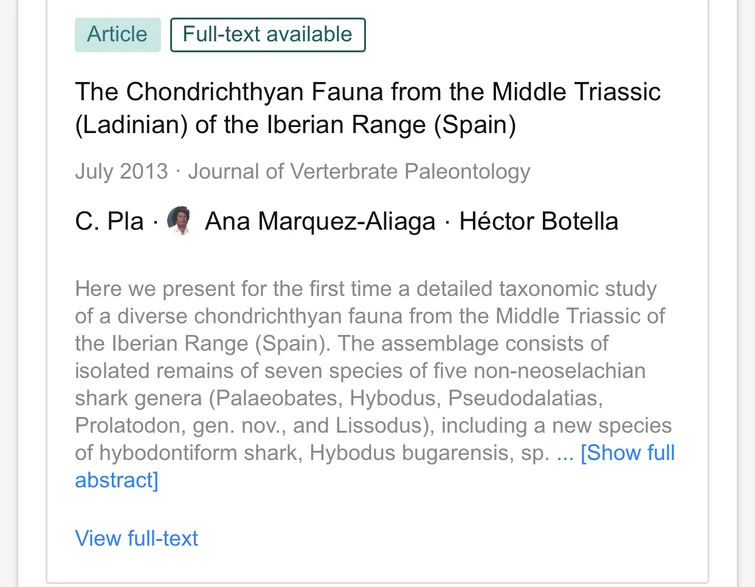This screenshot has width=755, height=587.
Task: Click Journal of Vertebrate Paleontology text
Action: 359,171
